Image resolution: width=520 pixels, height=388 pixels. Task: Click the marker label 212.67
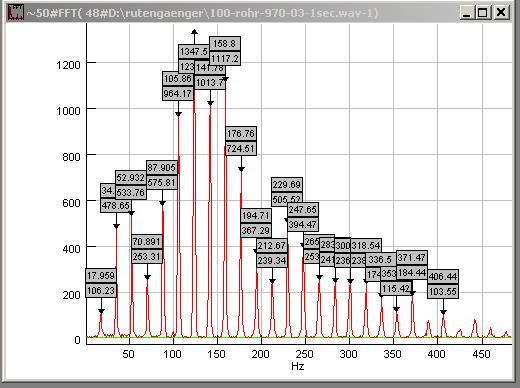click(x=272, y=246)
